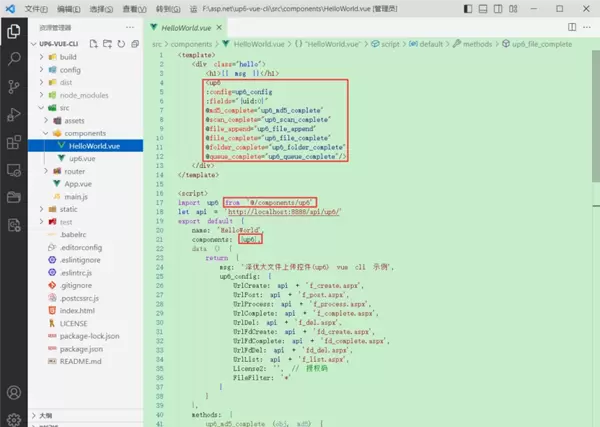Screen dimensions: 600x427
Task: Open package.json in the file tree
Action: 83,350
